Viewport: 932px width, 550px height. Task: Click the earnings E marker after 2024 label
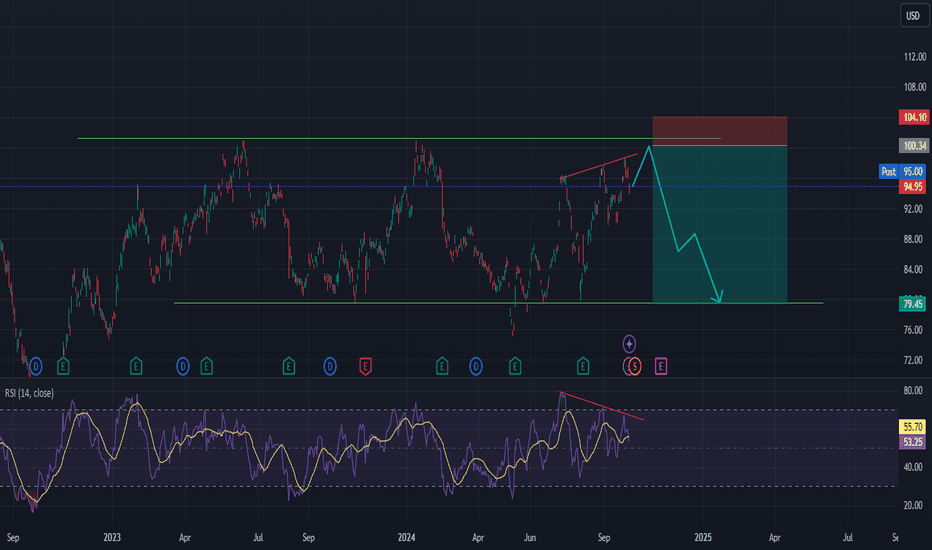pos(442,367)
